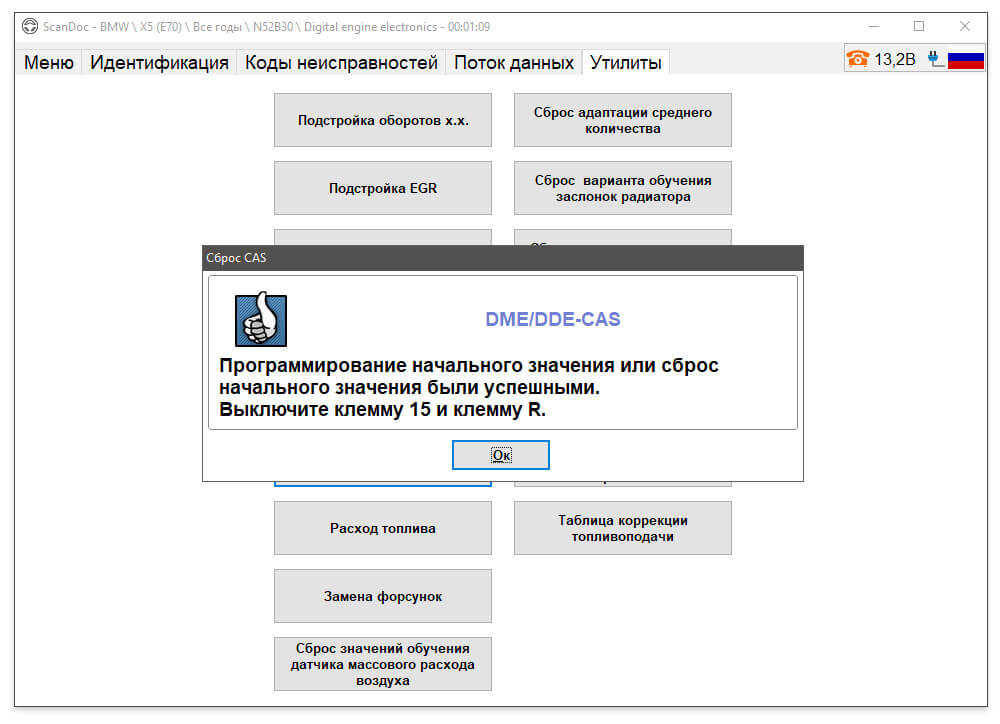Click the success message about клемму 15
The width and height of the screenshot is (1000, 724).
click(469, 387)
